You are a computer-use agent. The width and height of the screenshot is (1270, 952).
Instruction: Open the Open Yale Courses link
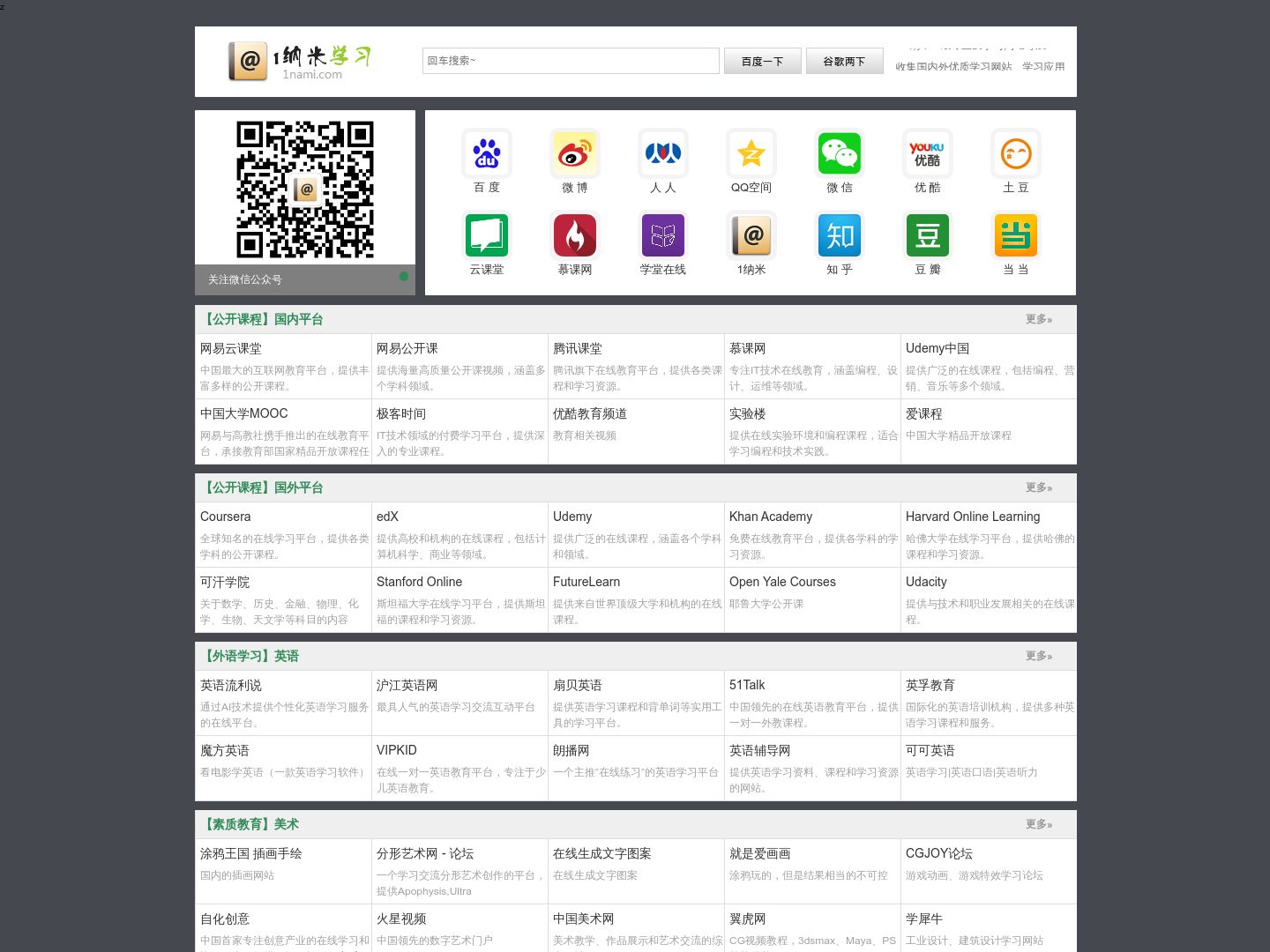pos(782,582)
